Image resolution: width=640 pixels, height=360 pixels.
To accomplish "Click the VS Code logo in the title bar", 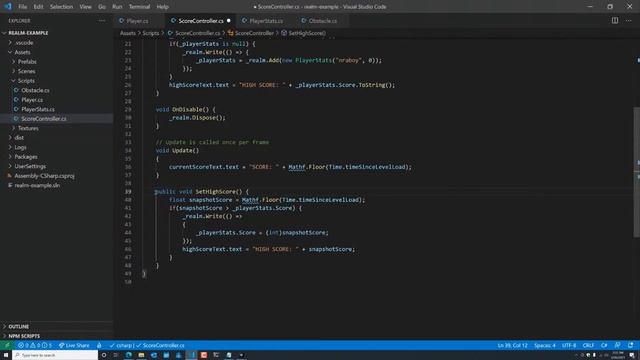I will coord(8,7).
